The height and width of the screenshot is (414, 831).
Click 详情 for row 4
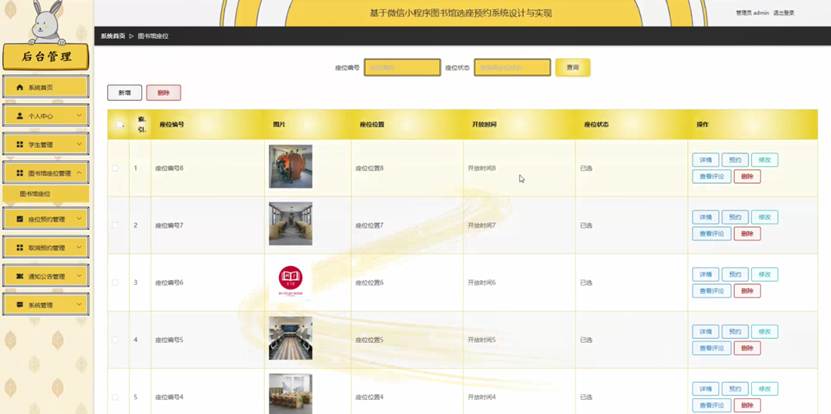click(705, 332)
